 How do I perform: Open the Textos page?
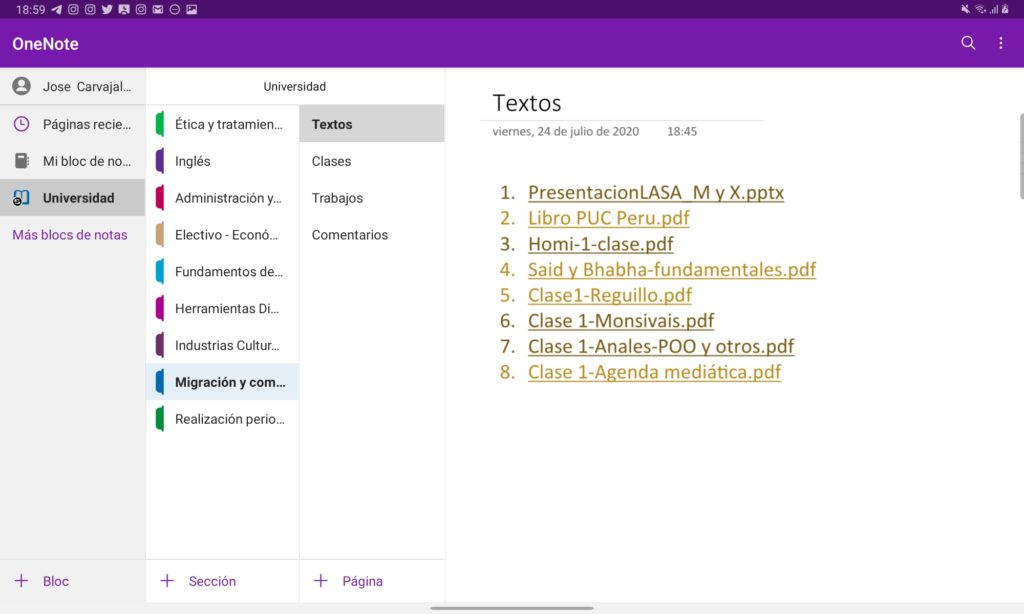click(x=372, y=123)
